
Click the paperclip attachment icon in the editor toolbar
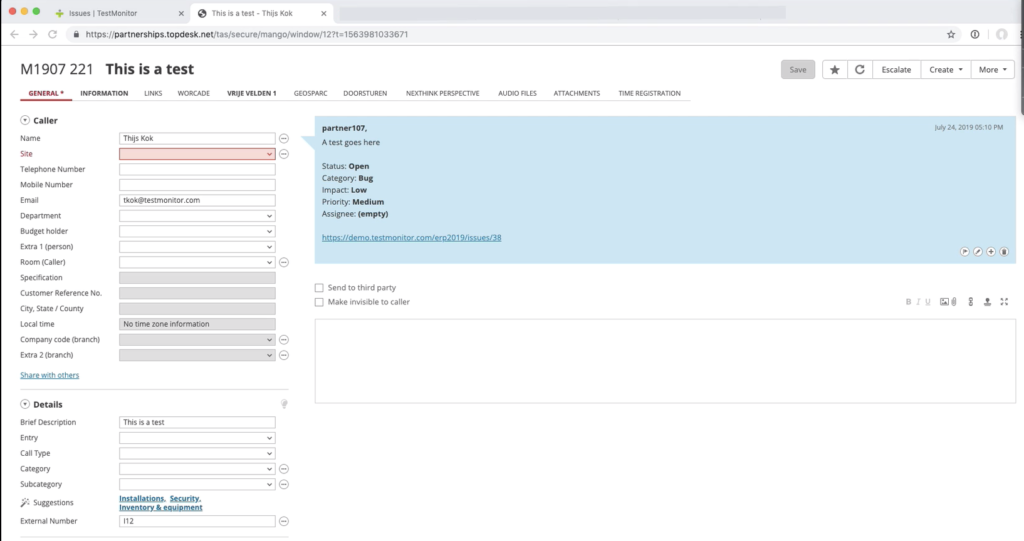(x=954, y=302)
